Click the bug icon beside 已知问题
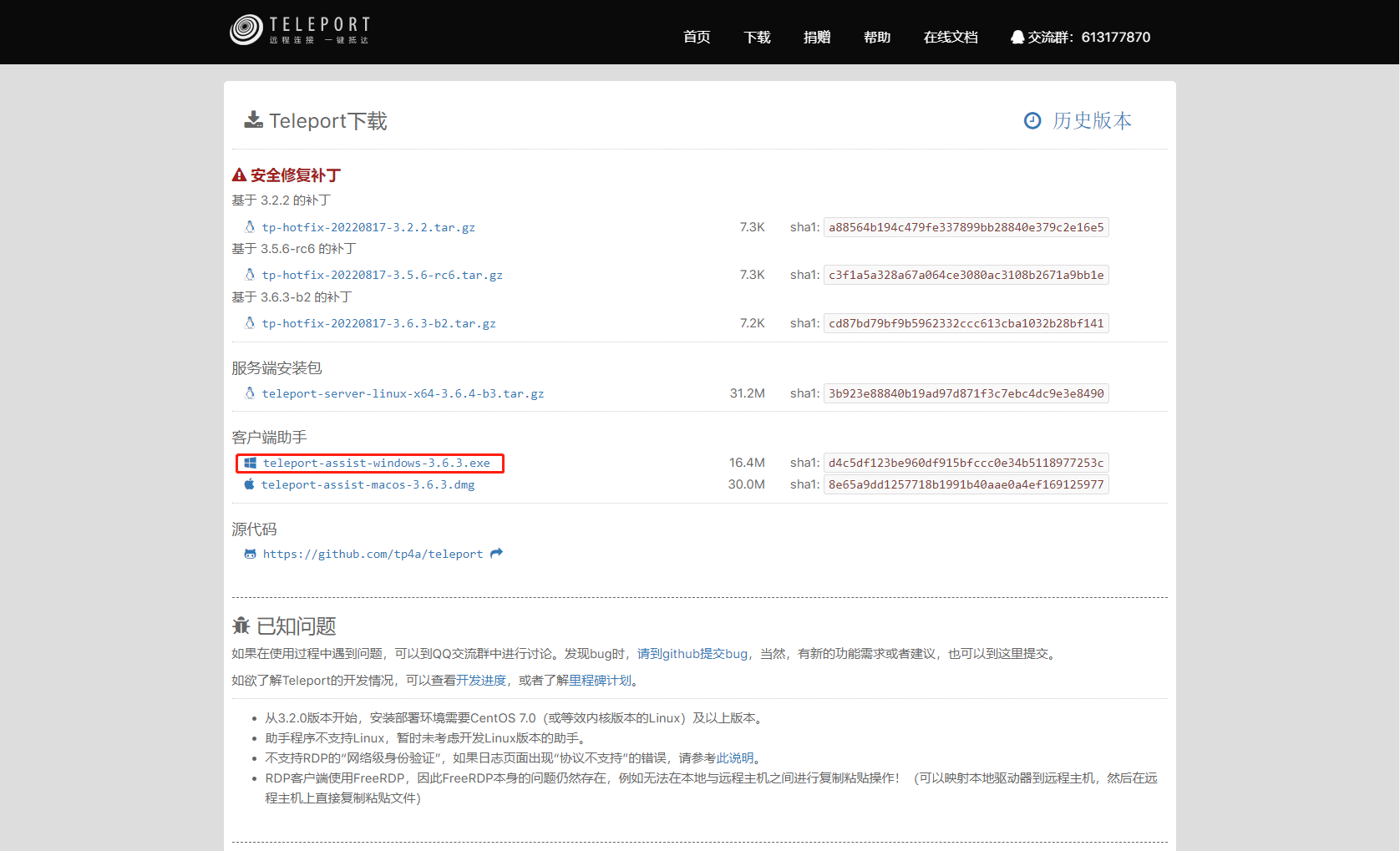Viewport: 1400px width, 851px height. pos(241,626)
